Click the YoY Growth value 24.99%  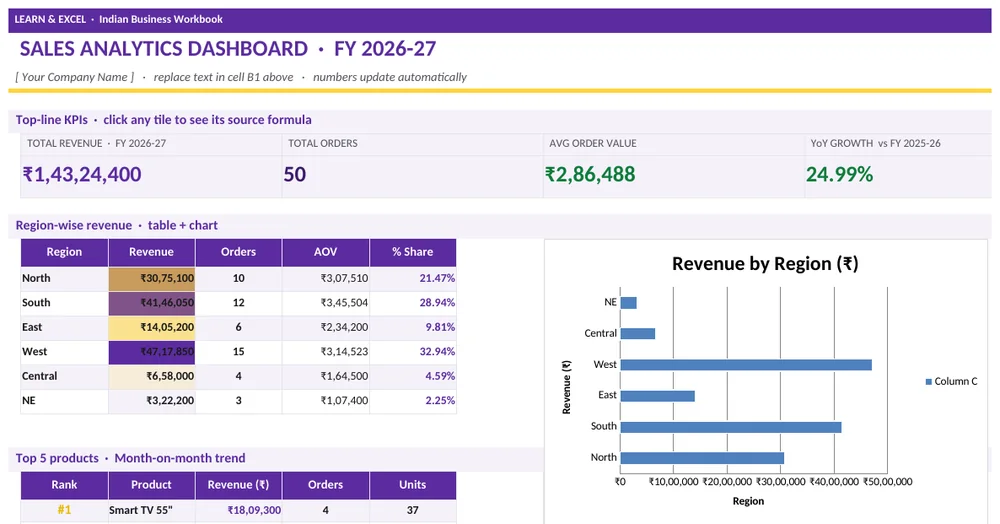[x=839, y=174]
